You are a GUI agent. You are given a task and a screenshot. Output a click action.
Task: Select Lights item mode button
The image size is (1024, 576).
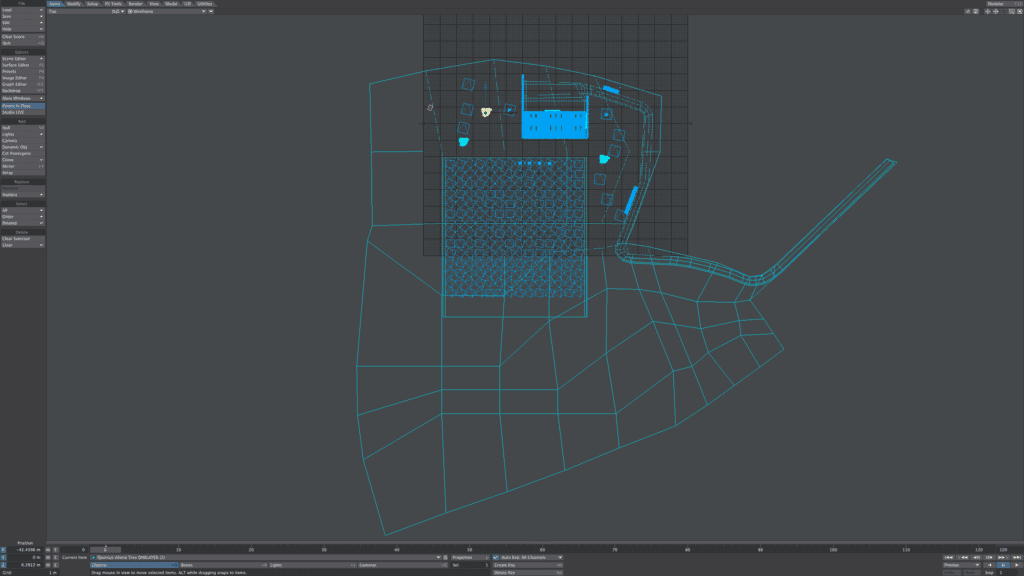310,565
